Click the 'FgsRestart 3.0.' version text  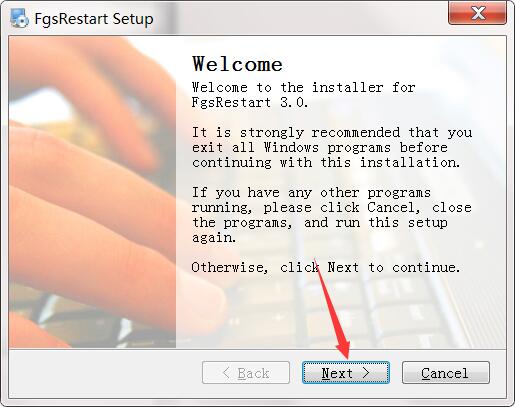250,102
